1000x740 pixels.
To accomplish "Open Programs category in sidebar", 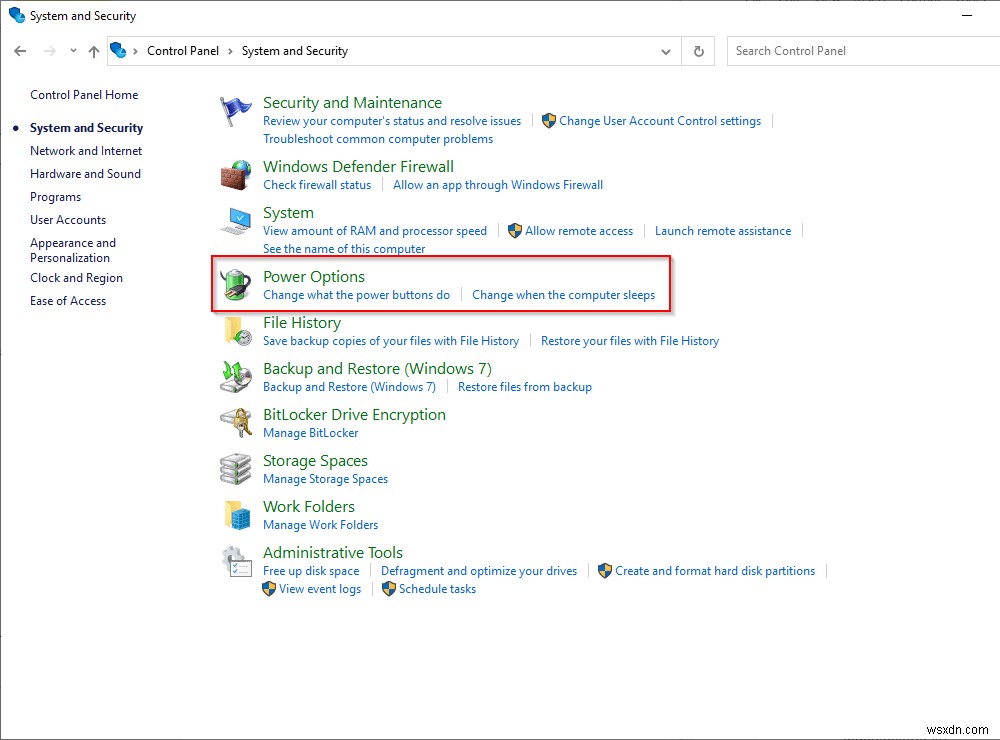I will tap(55, 197).
